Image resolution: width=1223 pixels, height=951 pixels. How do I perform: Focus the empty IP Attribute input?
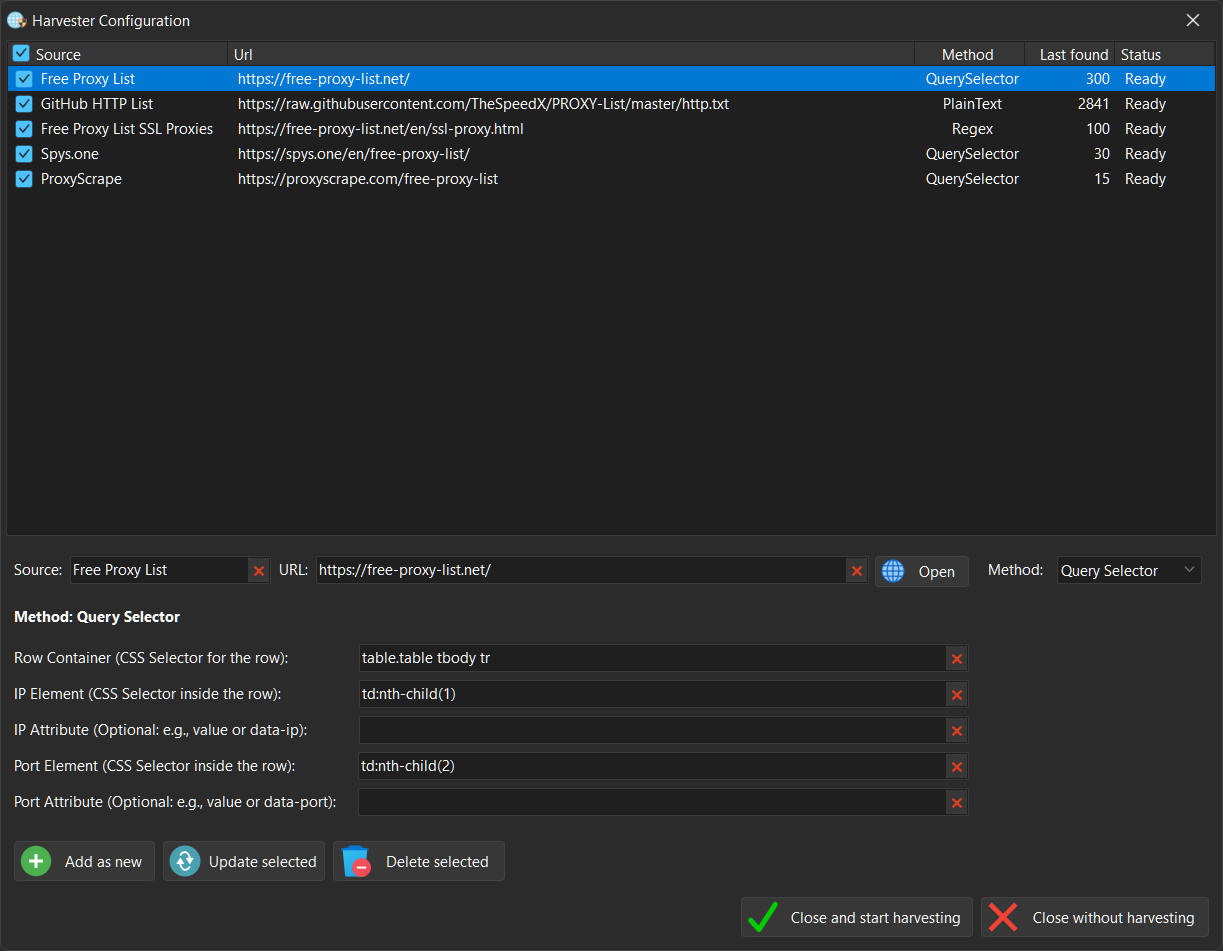point(652,730)
